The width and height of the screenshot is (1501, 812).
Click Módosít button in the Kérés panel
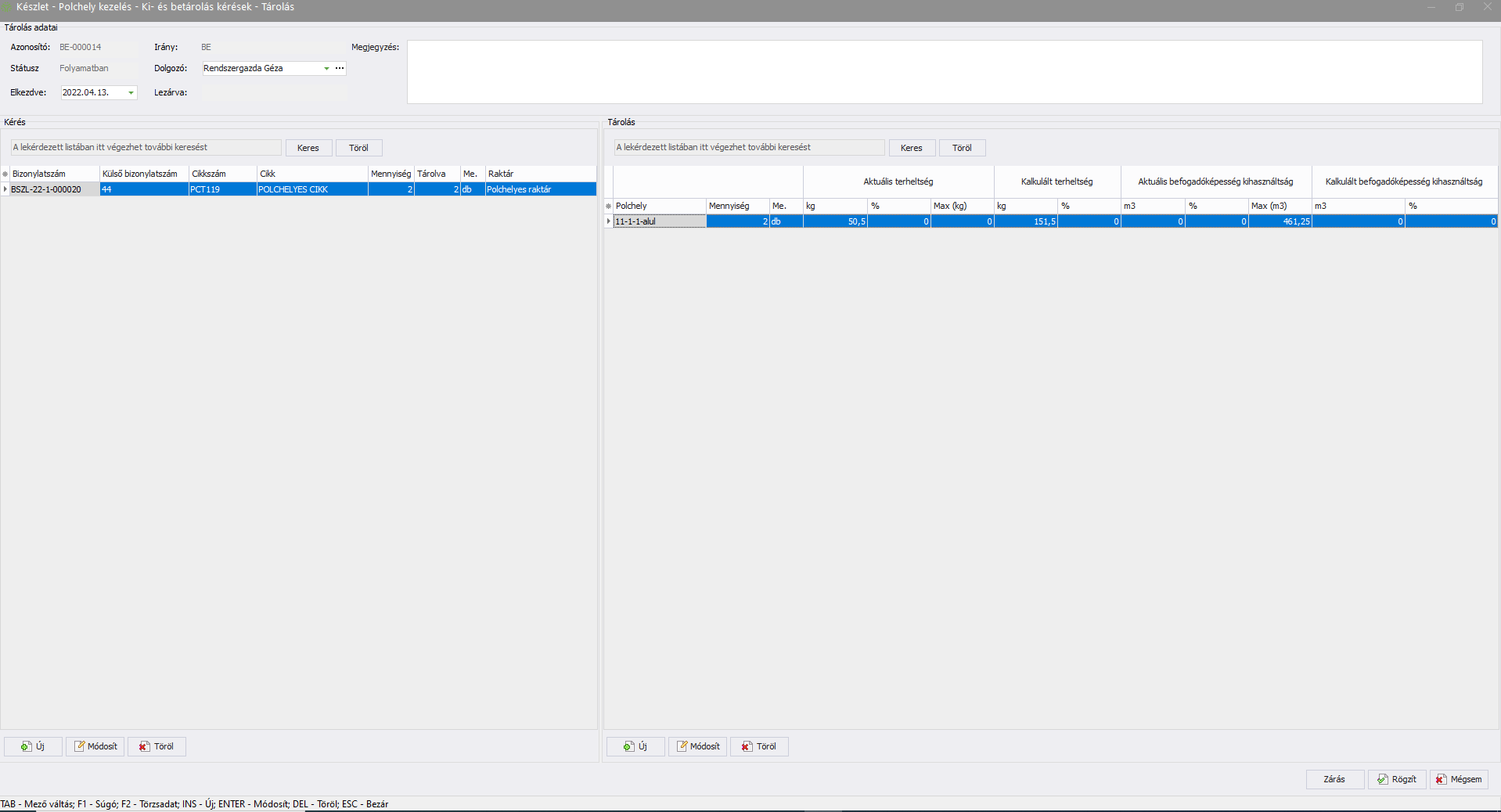(x=95, y=746)
